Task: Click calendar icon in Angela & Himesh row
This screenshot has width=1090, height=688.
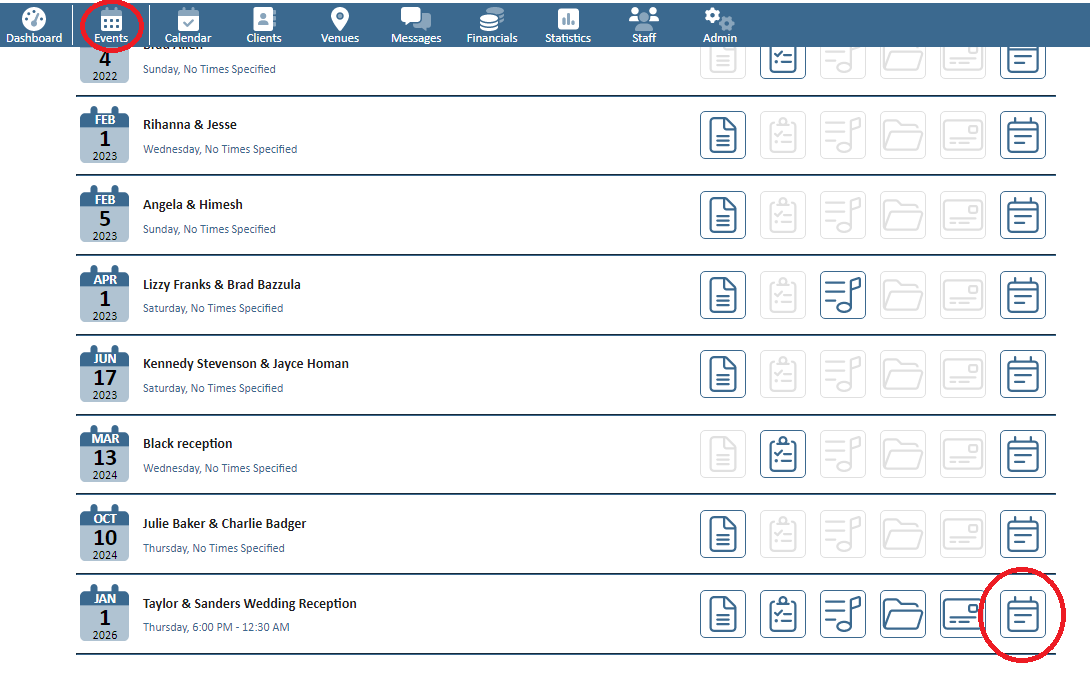Action: point(1023,215)
